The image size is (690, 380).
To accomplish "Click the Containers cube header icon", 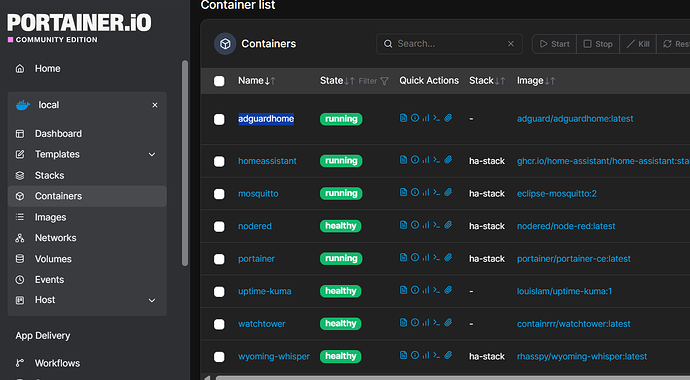I will tap(225, 44).
